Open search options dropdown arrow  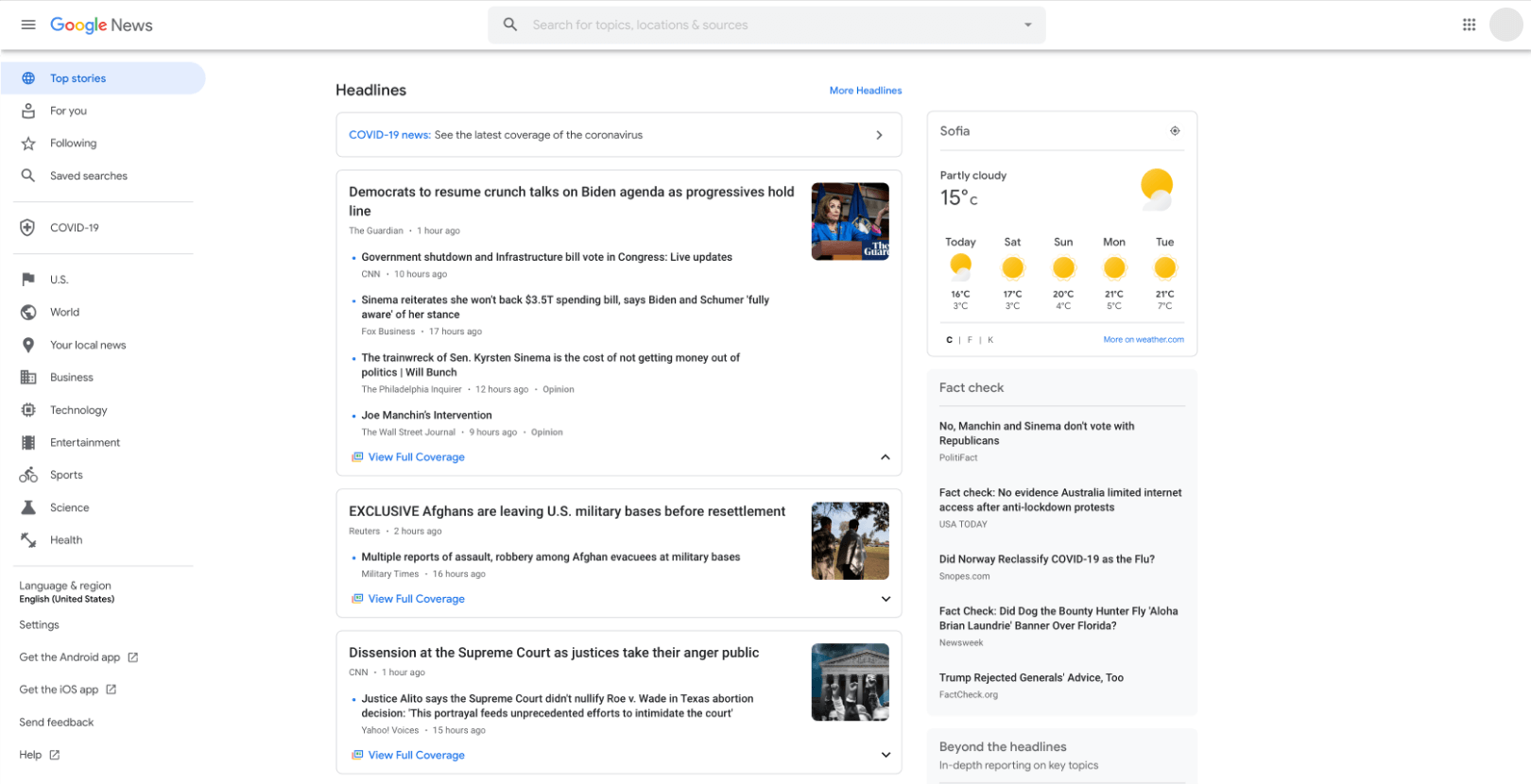1028,25
